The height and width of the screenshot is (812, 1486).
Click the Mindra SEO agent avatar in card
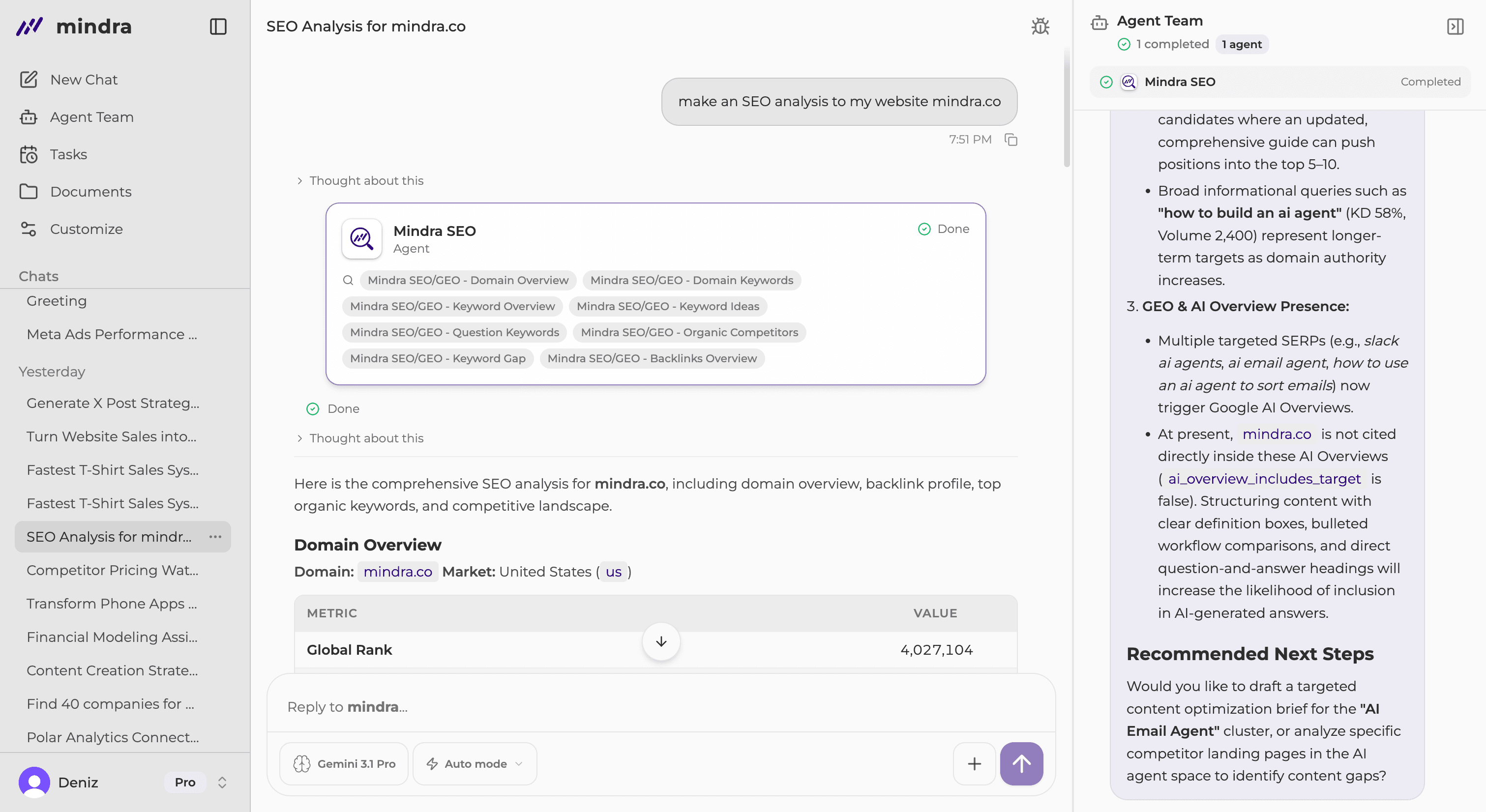tap(362, 239)
